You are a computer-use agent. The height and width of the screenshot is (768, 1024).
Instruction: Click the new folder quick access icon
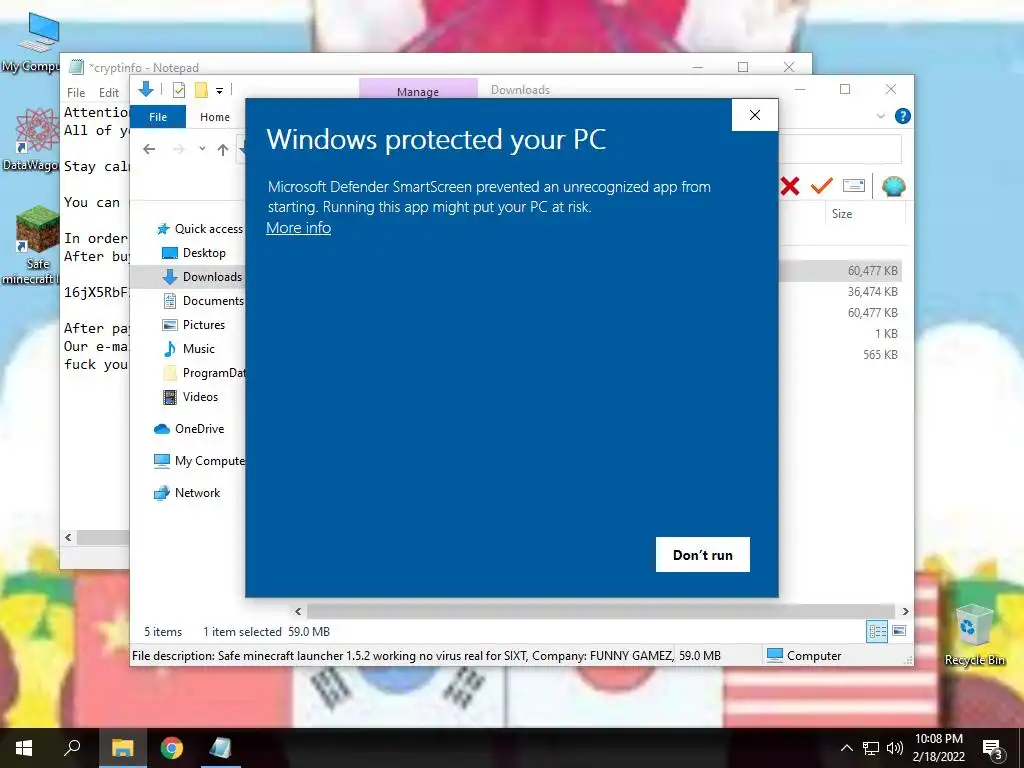coord(201,90)
